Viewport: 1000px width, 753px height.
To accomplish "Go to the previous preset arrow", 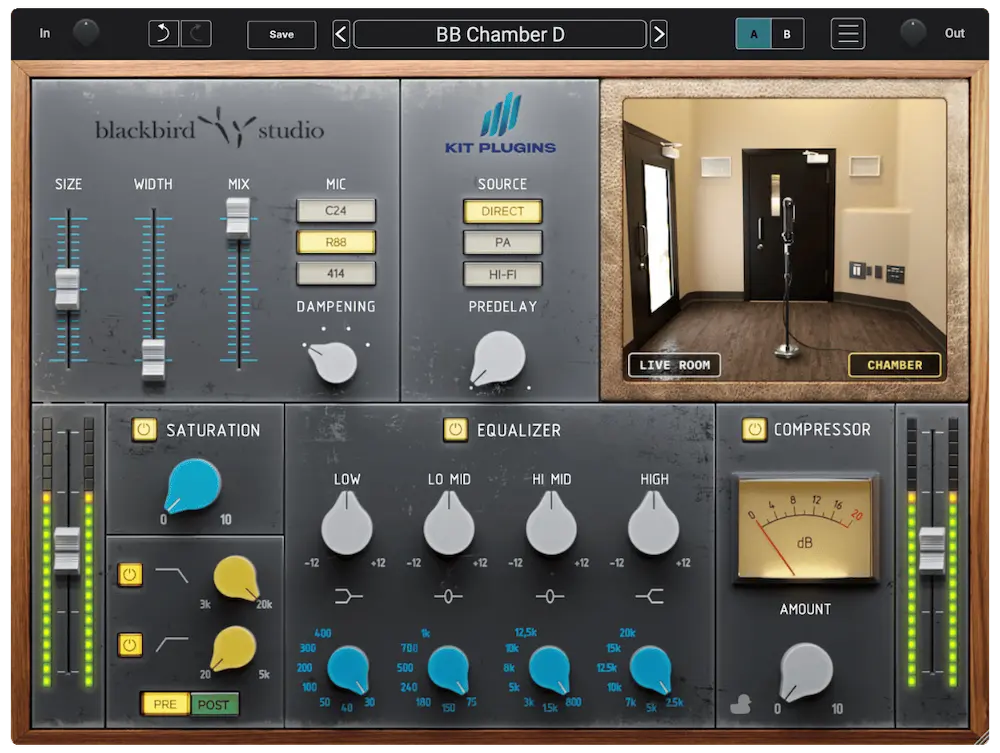I will [x=341, y=34].
